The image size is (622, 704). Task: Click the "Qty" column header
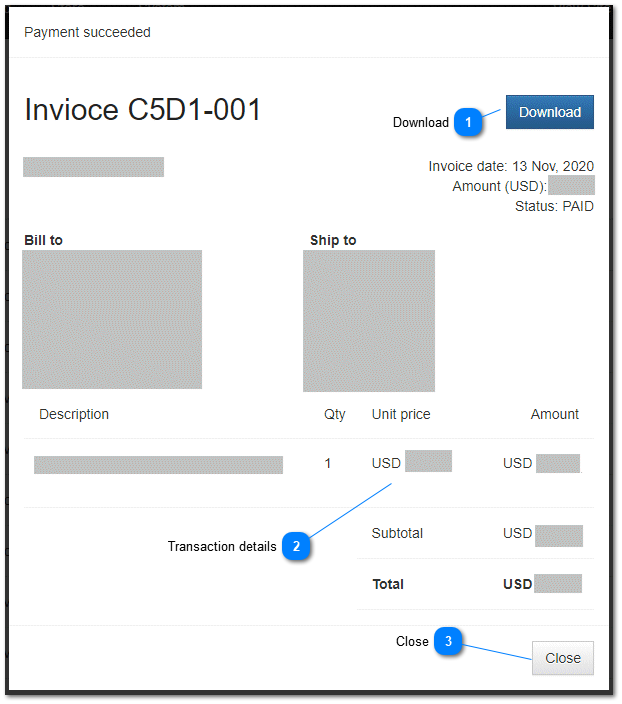pyautogui.click(x=335, y=414)
